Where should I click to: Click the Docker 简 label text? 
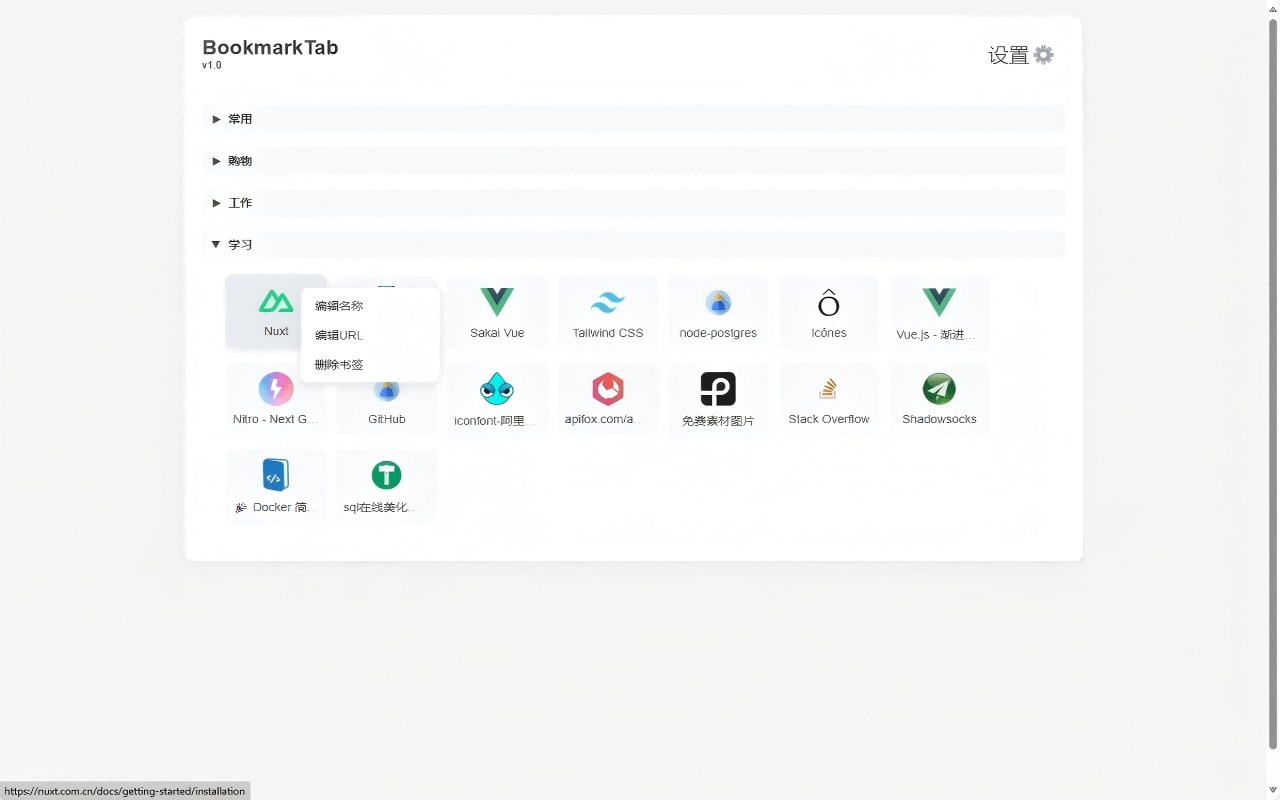point(277,507)
